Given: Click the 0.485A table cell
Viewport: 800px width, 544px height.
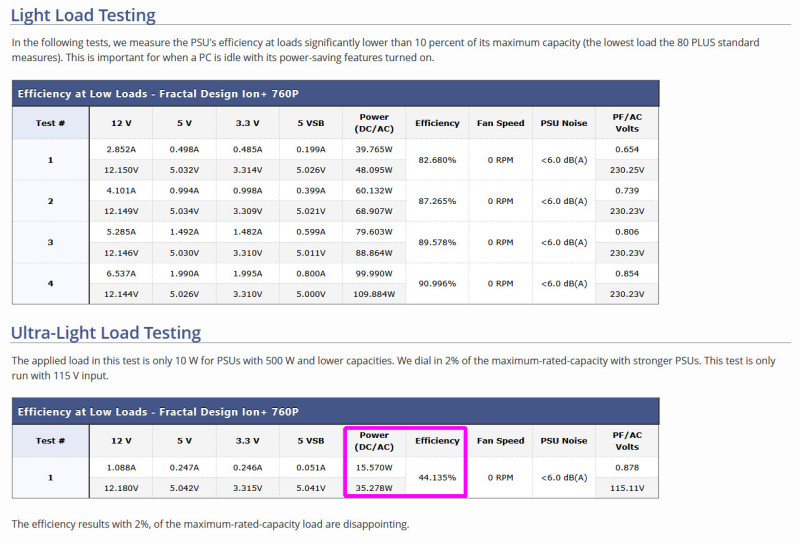Looking at the screenshot, I should click(247, 150).
